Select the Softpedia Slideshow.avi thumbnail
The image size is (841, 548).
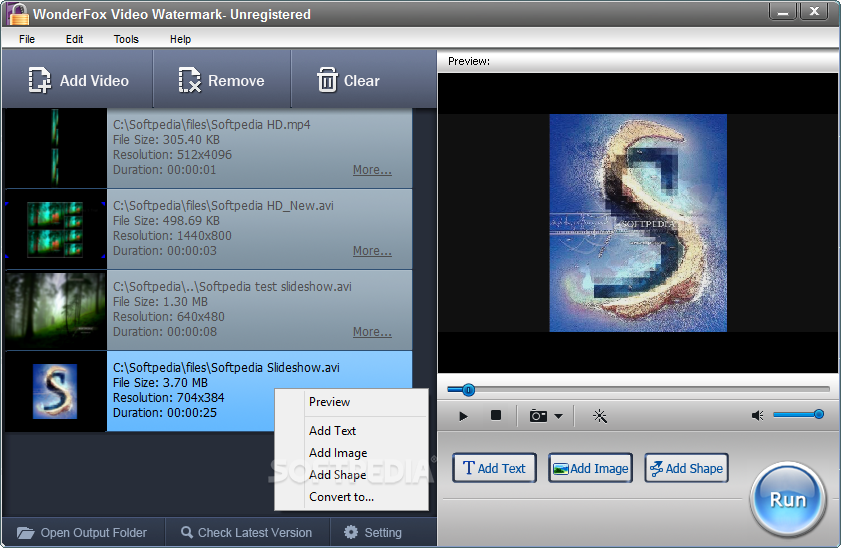(x=55, y=391)
